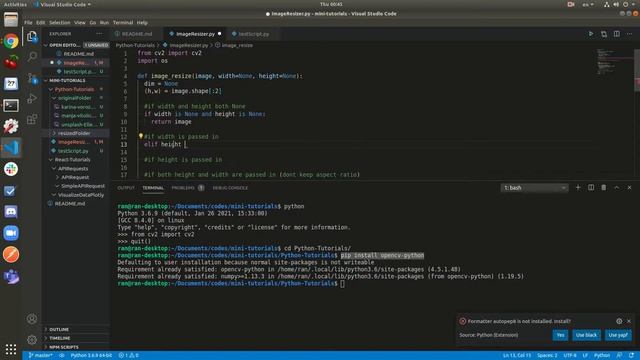Click the Use yapf button
Screen dimensions: 640x360
[618, 335]
